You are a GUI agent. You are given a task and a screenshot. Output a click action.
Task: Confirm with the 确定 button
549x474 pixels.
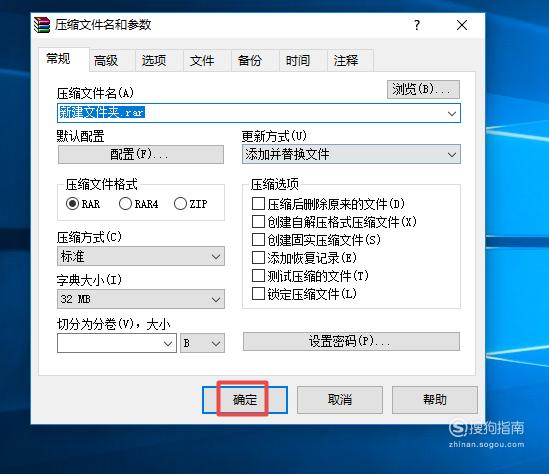[245, 400]
